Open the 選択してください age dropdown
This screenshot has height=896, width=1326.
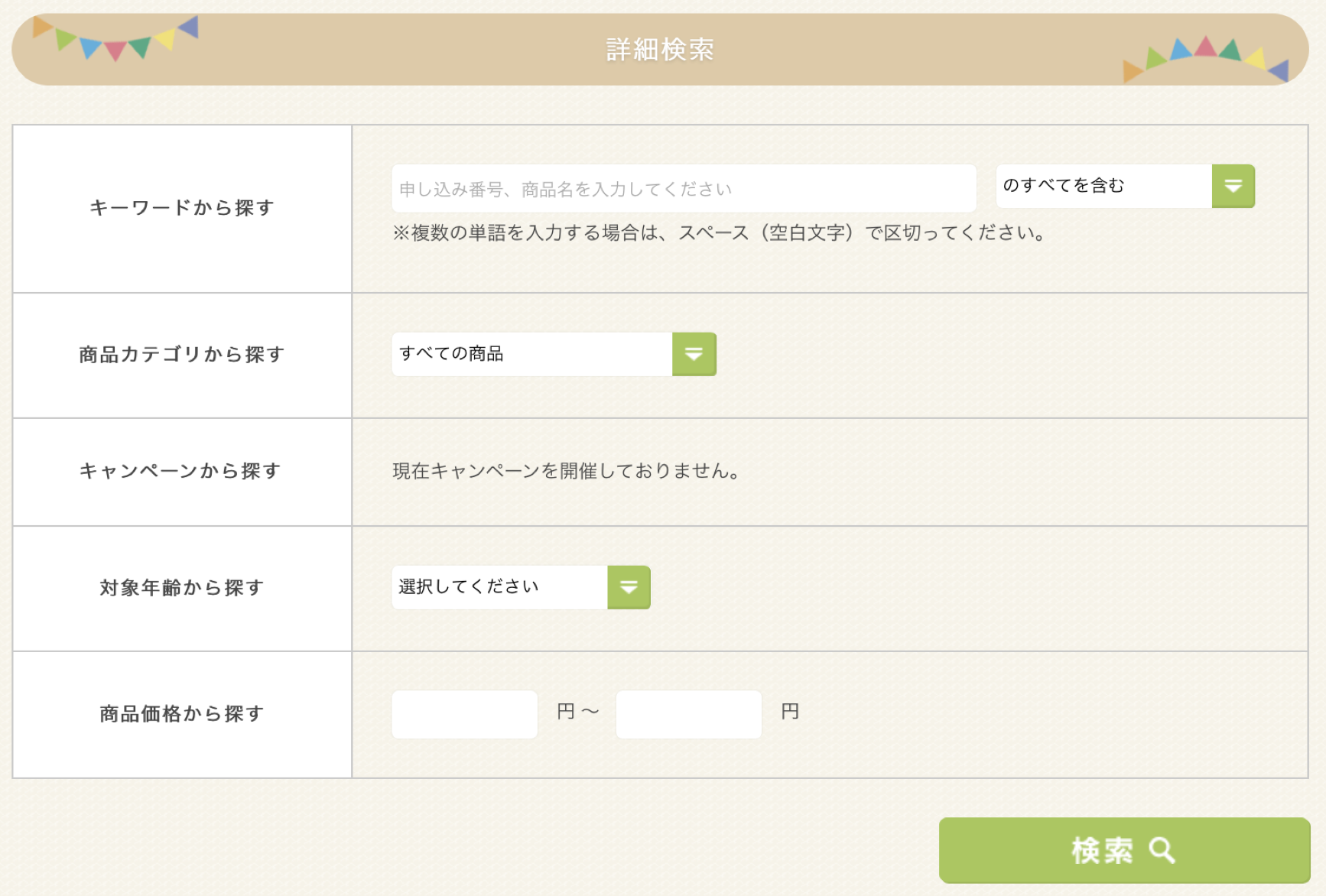500,587
